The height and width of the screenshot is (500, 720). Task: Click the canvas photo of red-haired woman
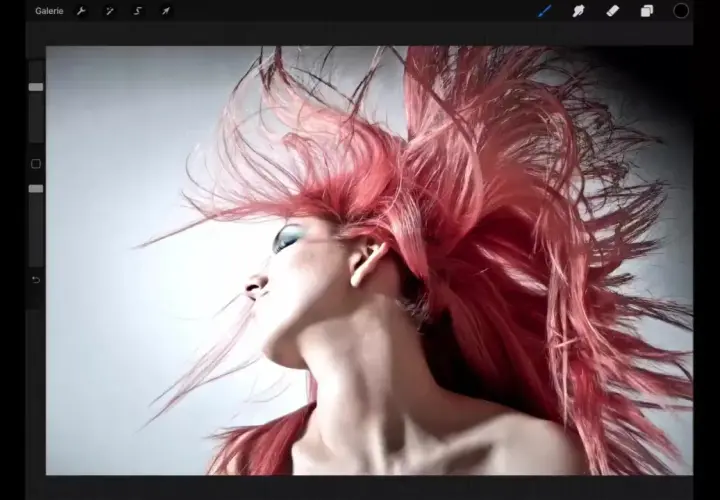[369, 260]
